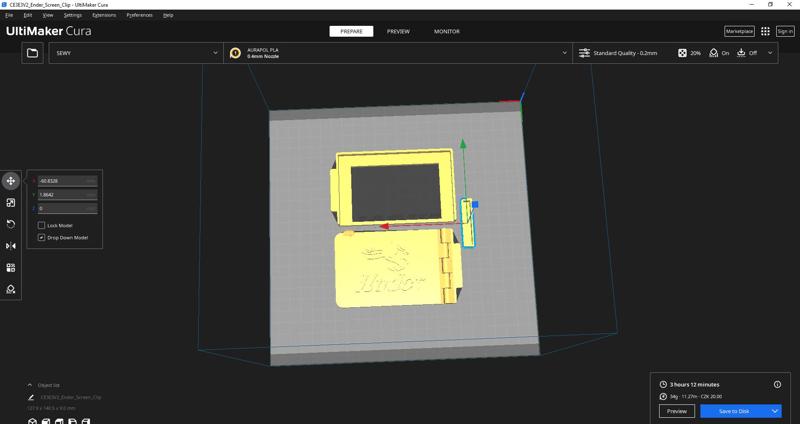Open the Preferences menu
The width and height of the screenshot is (800, 424).
coord(139,15)
